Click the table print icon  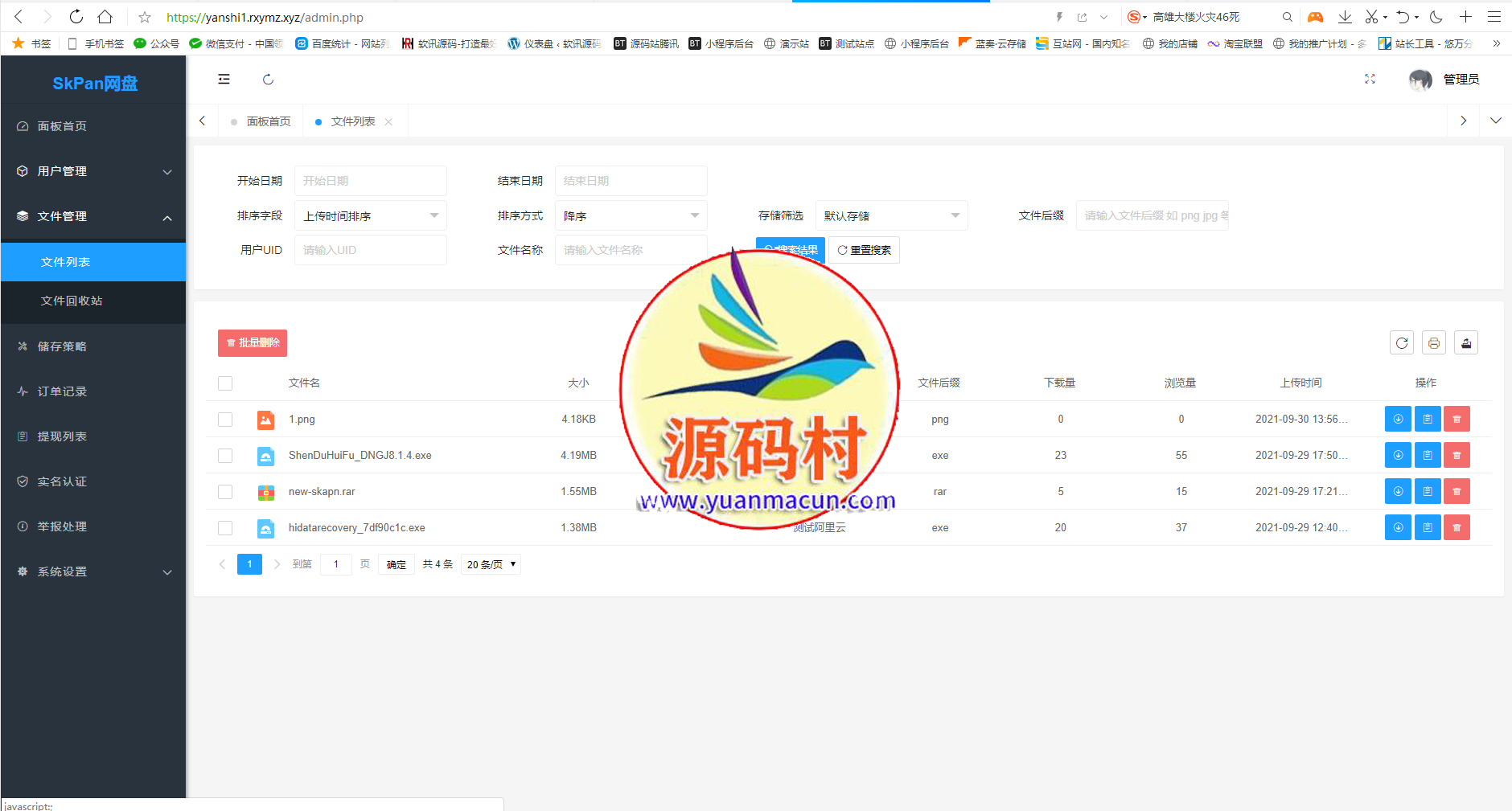coord(1434,343)
